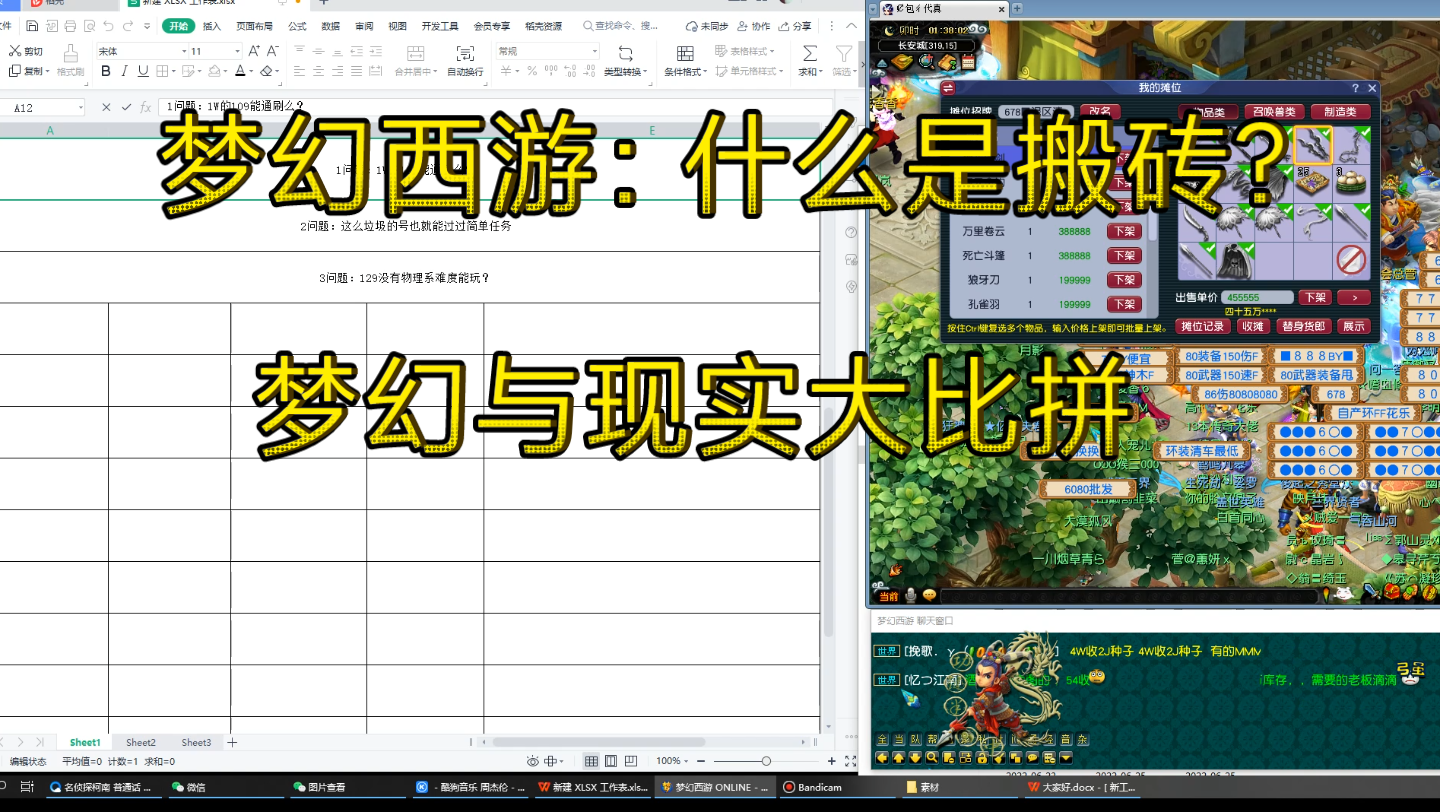This screenshot has width=1440, height=812.
Task: Click the 合并居中 merge cells button
Action: [414, 61]
